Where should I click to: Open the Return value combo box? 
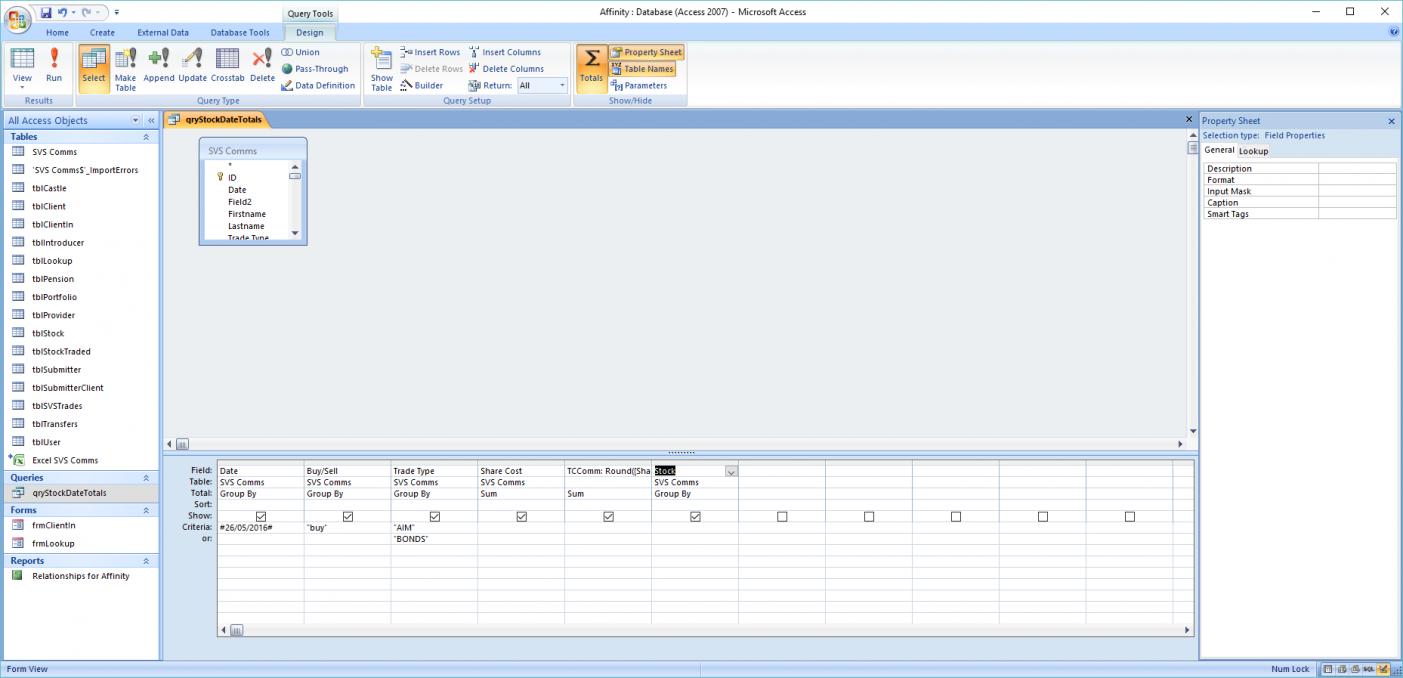point(543,85)
